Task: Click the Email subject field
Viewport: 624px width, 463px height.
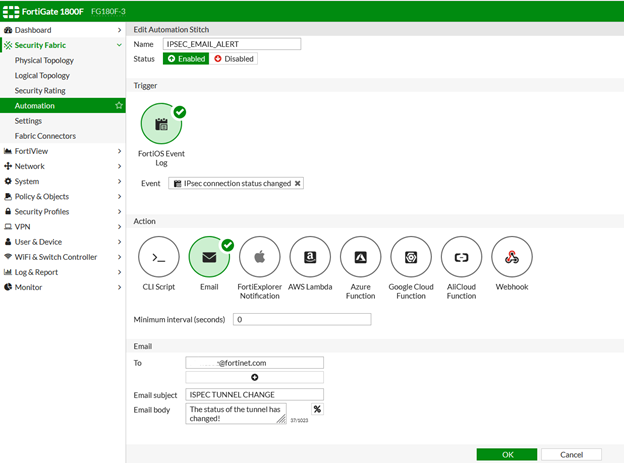Action: coord(255,395)
